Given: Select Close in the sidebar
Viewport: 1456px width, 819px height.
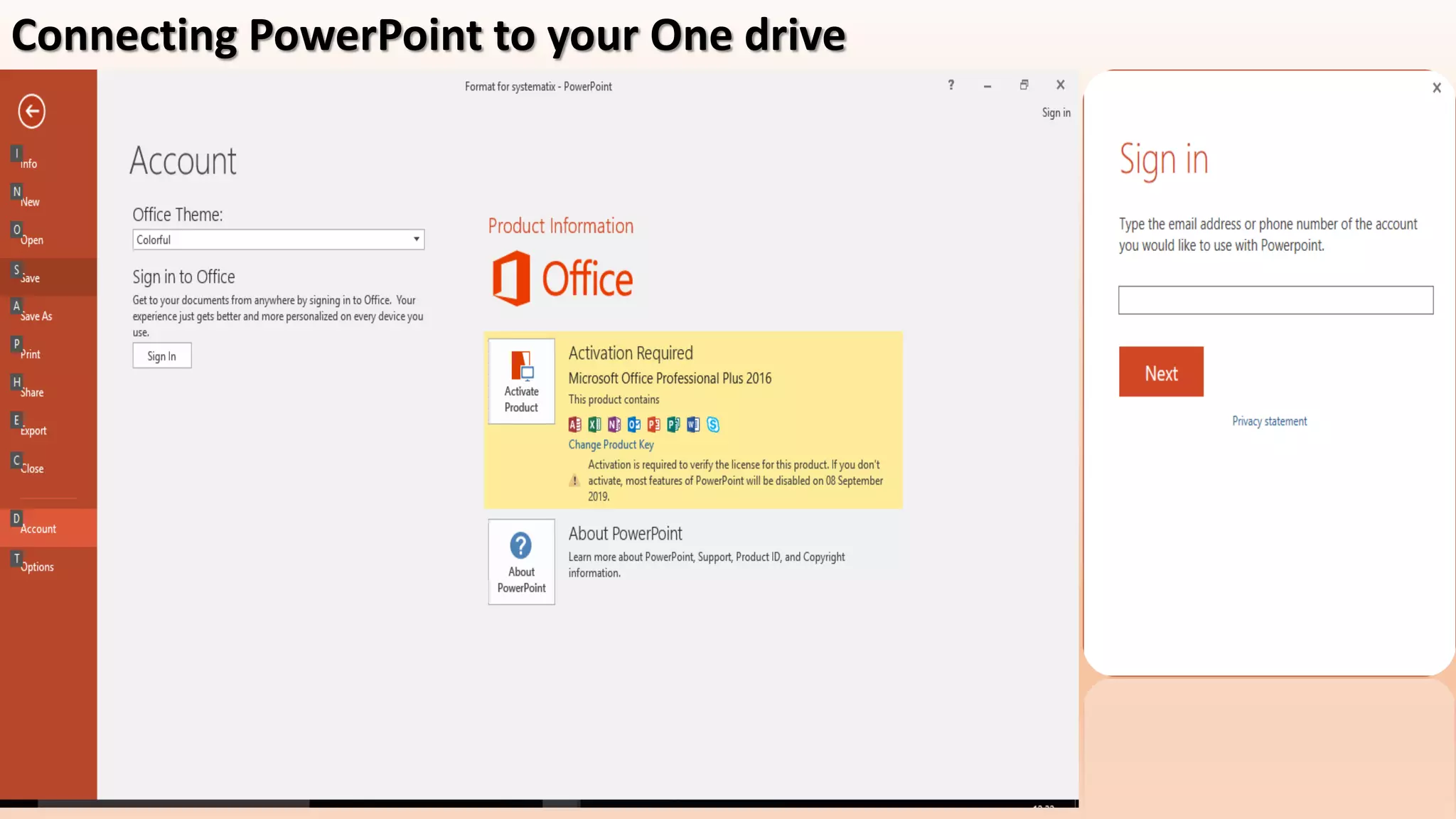Looking at the screenshot, I should [48, 468].
